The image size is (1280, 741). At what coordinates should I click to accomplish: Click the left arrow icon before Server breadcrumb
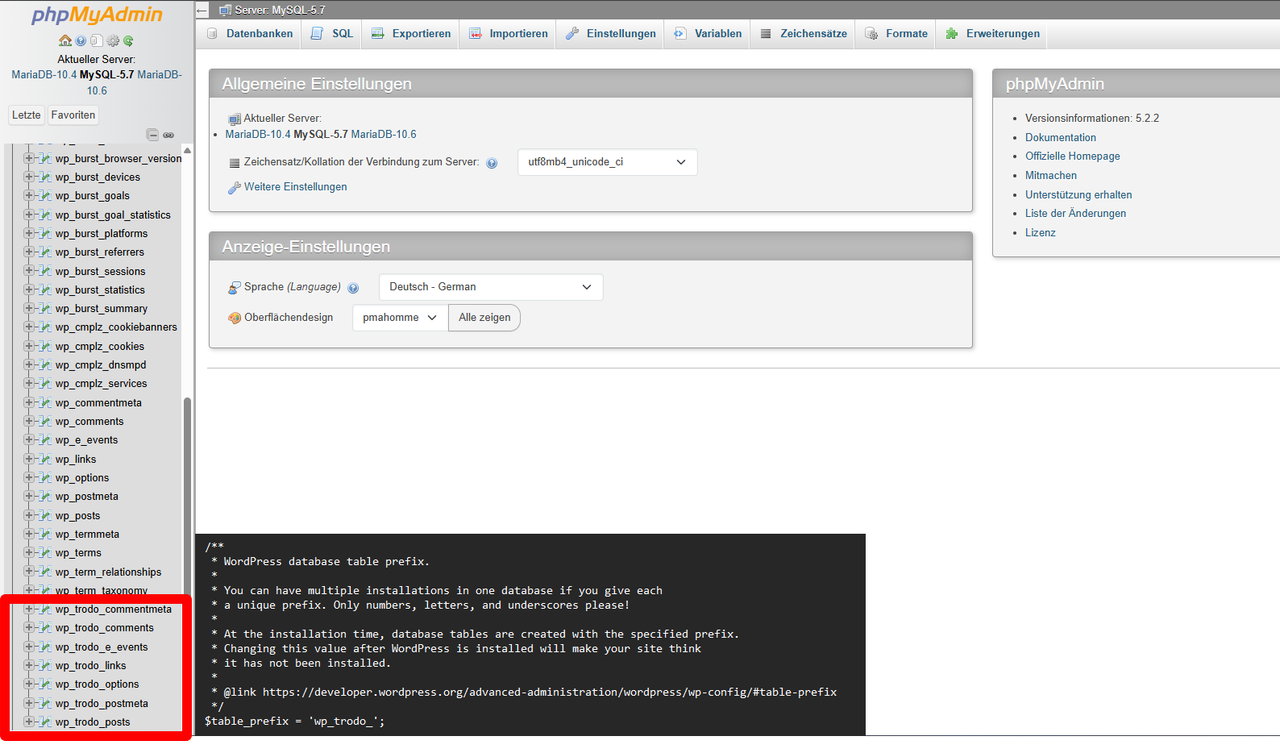(202, 10)
